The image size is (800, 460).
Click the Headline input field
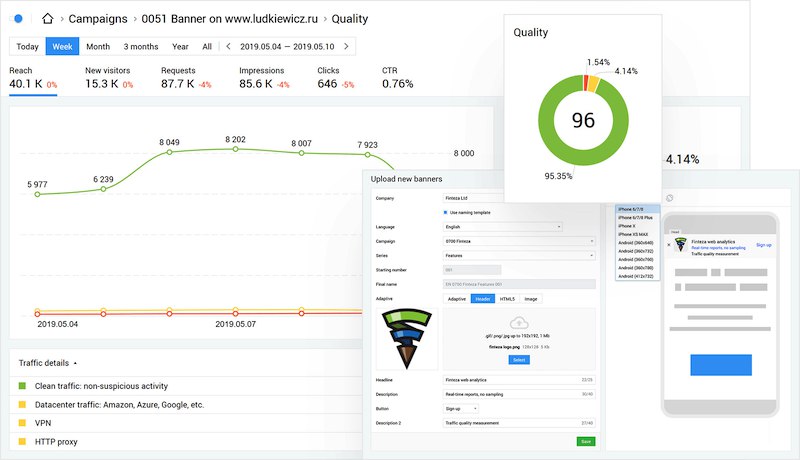pos(519,380)
